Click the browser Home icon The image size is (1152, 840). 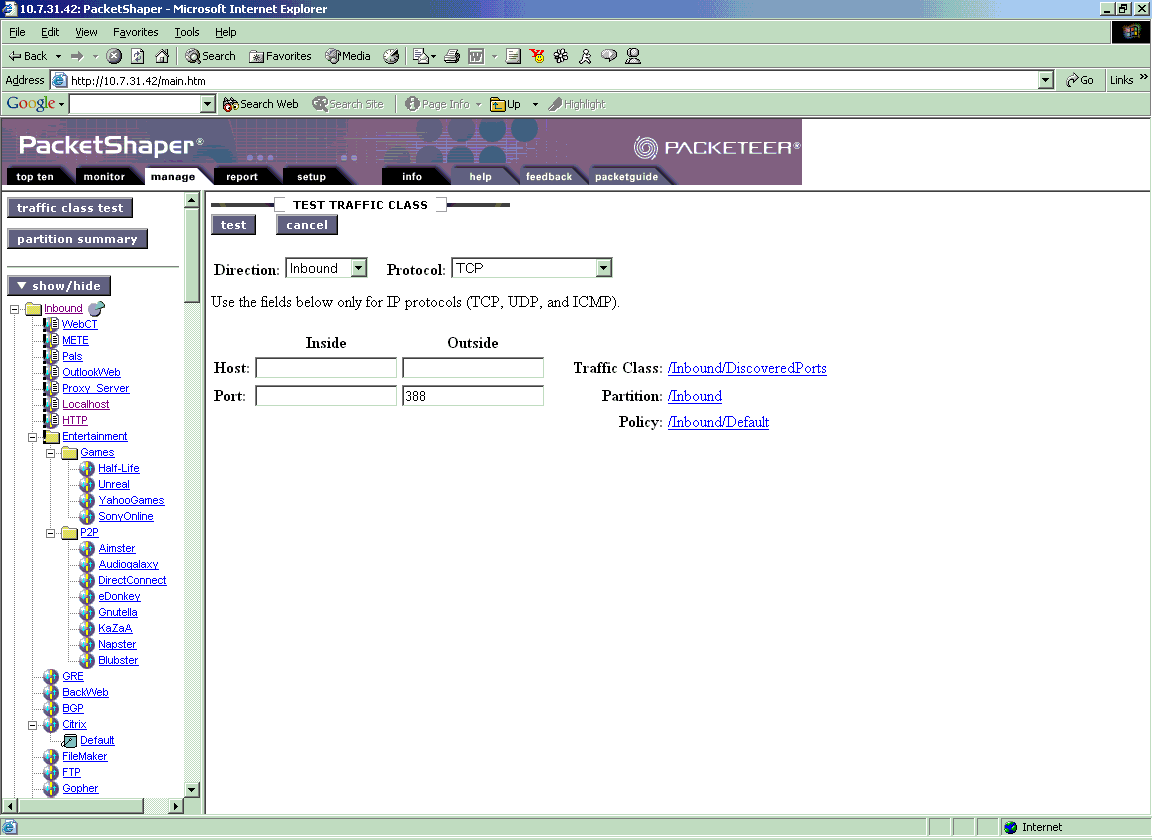point(162,56)
